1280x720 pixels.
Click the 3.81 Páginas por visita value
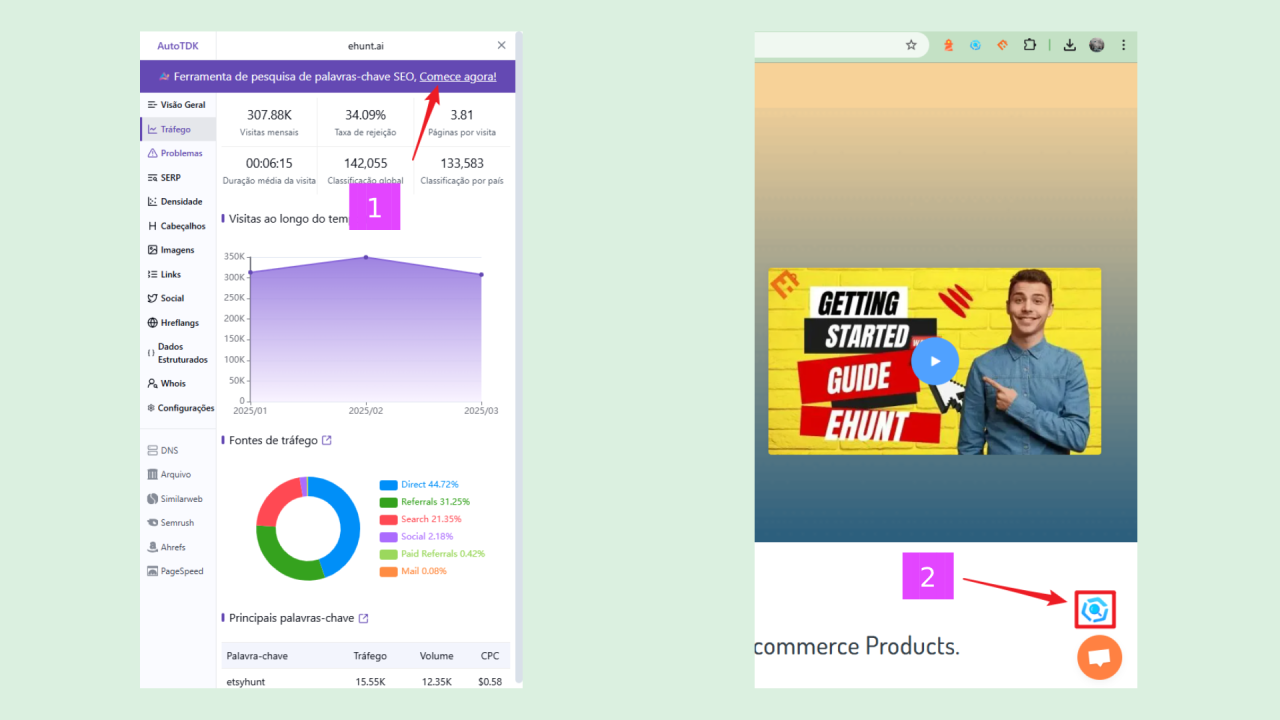(x=462, y=115)
